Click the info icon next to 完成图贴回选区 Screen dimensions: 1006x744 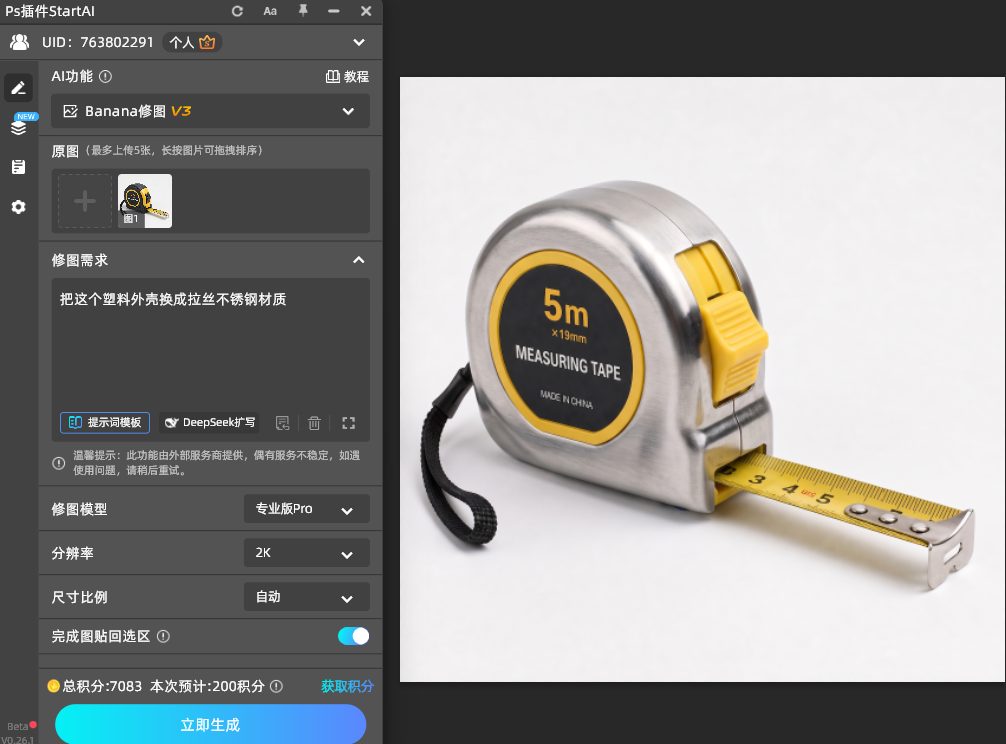[x=164, y=636]
